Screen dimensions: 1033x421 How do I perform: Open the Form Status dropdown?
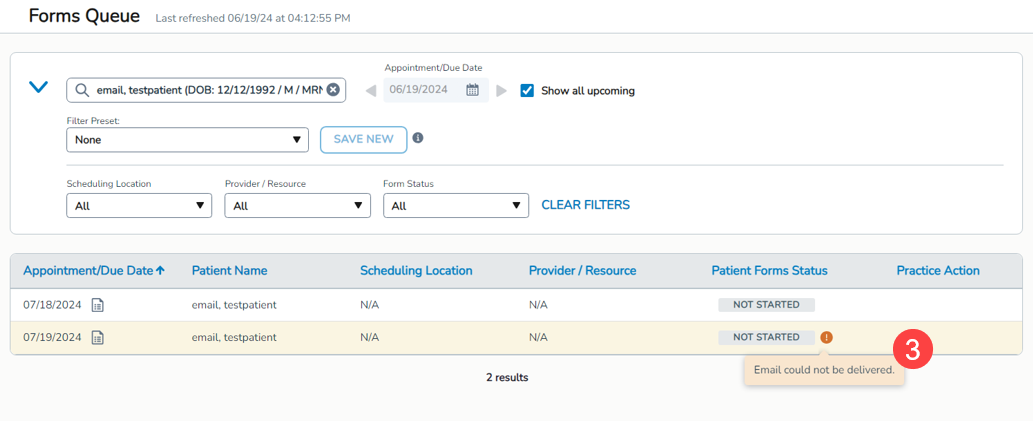click(455, 206)
